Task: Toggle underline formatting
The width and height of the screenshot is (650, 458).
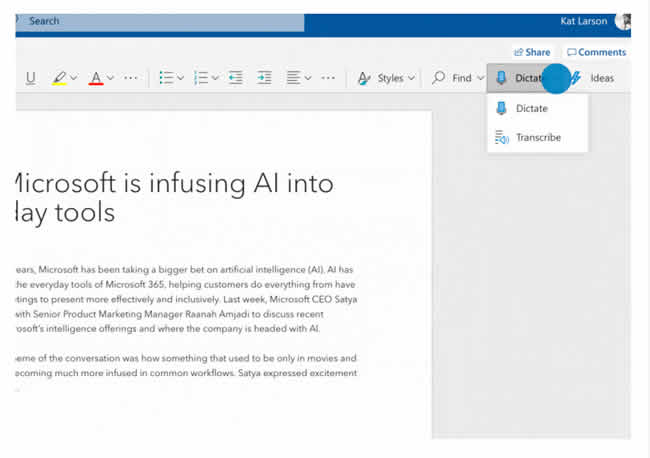Action: (31, 78)
